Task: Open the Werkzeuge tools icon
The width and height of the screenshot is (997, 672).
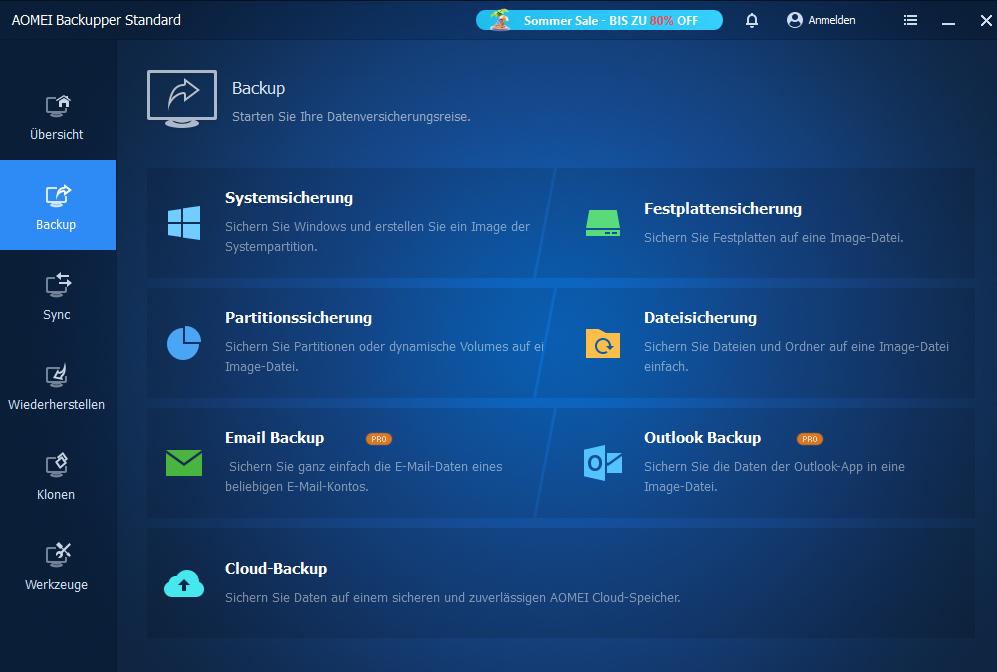Action: [58, 555]
